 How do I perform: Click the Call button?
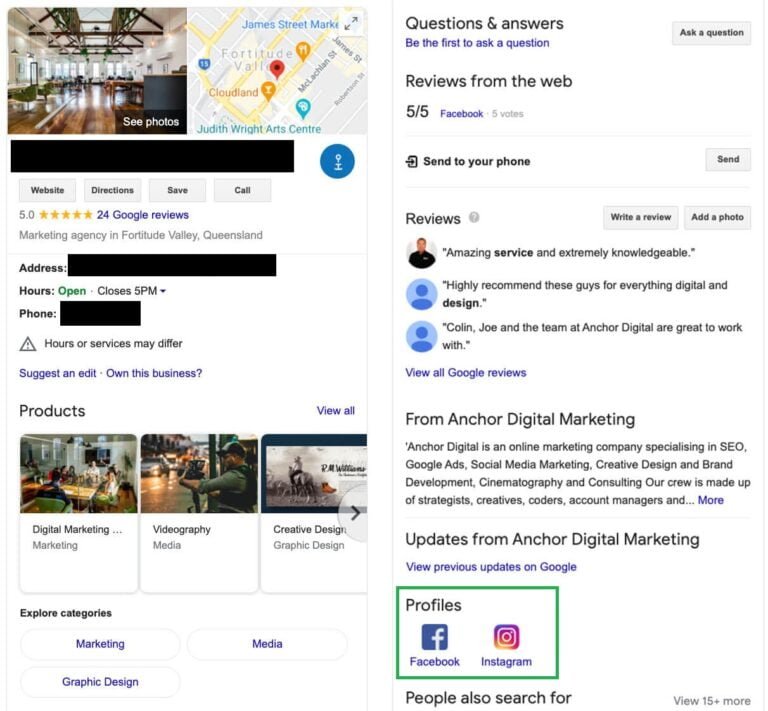coord(242,190)
